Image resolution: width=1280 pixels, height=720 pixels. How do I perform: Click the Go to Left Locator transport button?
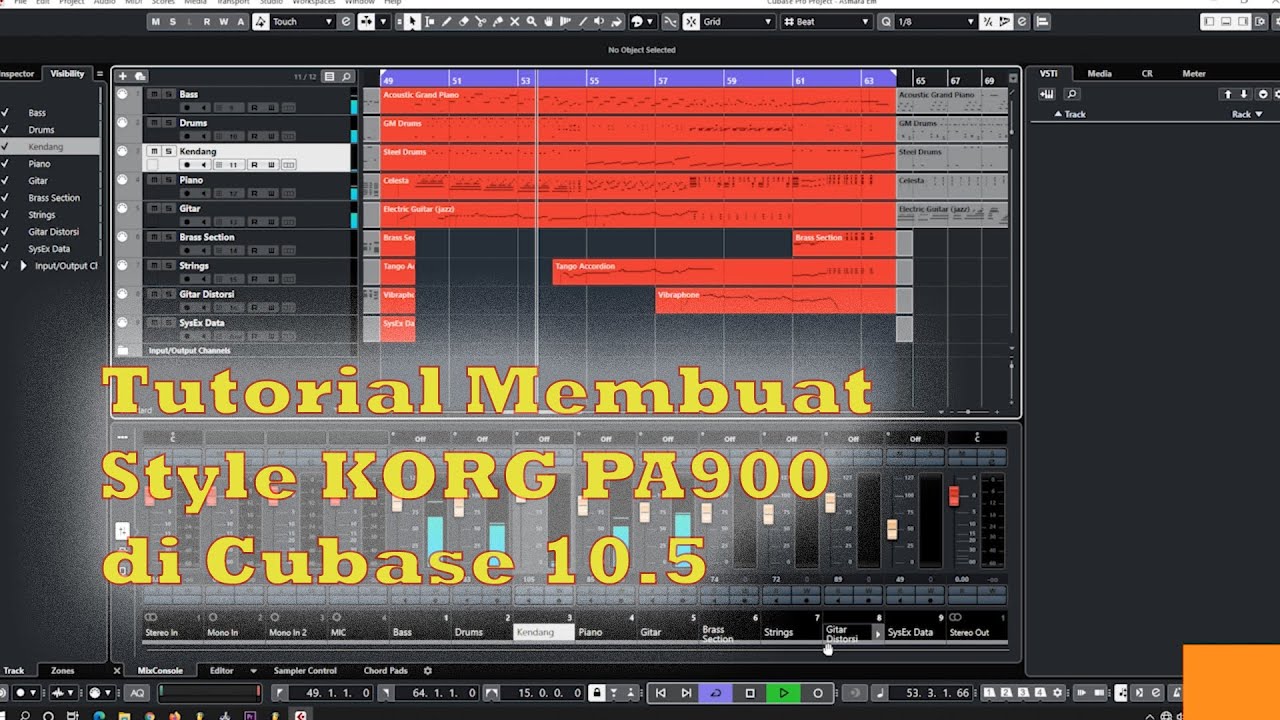tap(660, 693)
